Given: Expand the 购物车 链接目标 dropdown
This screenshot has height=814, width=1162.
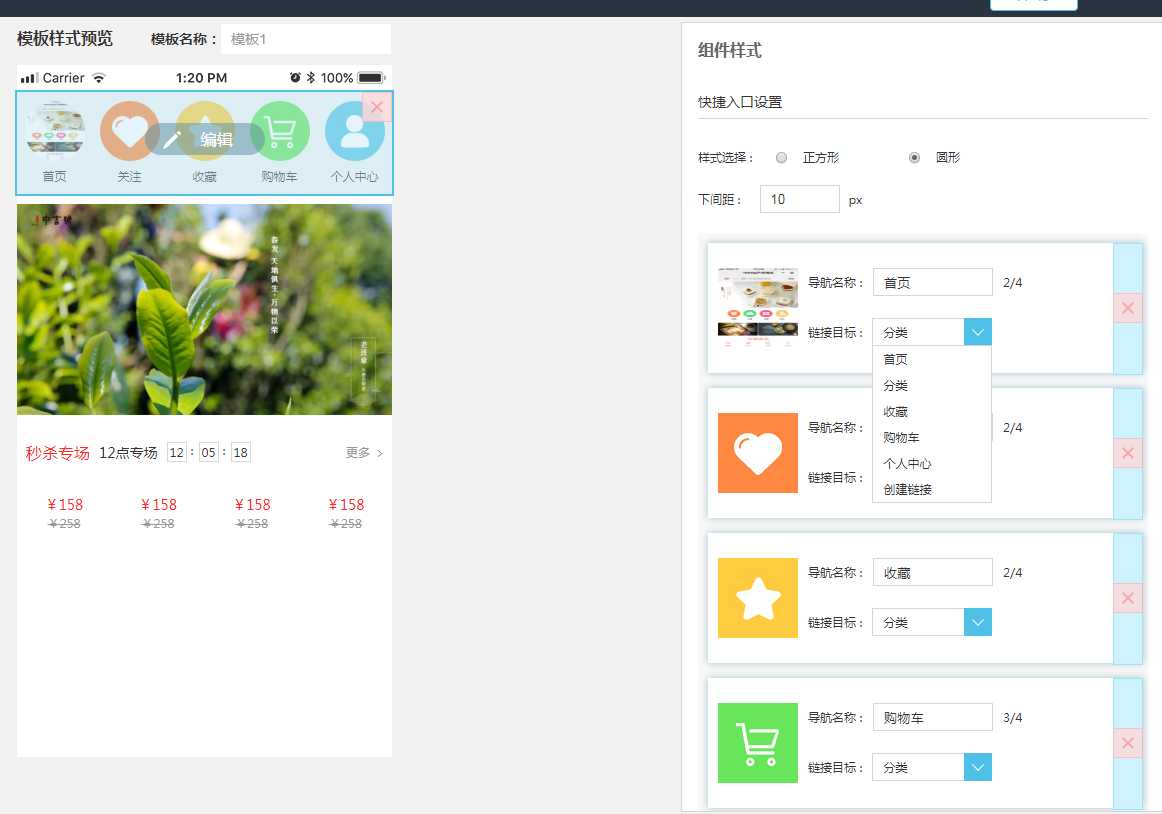Looking at the screenshot, I should [977, 767].
